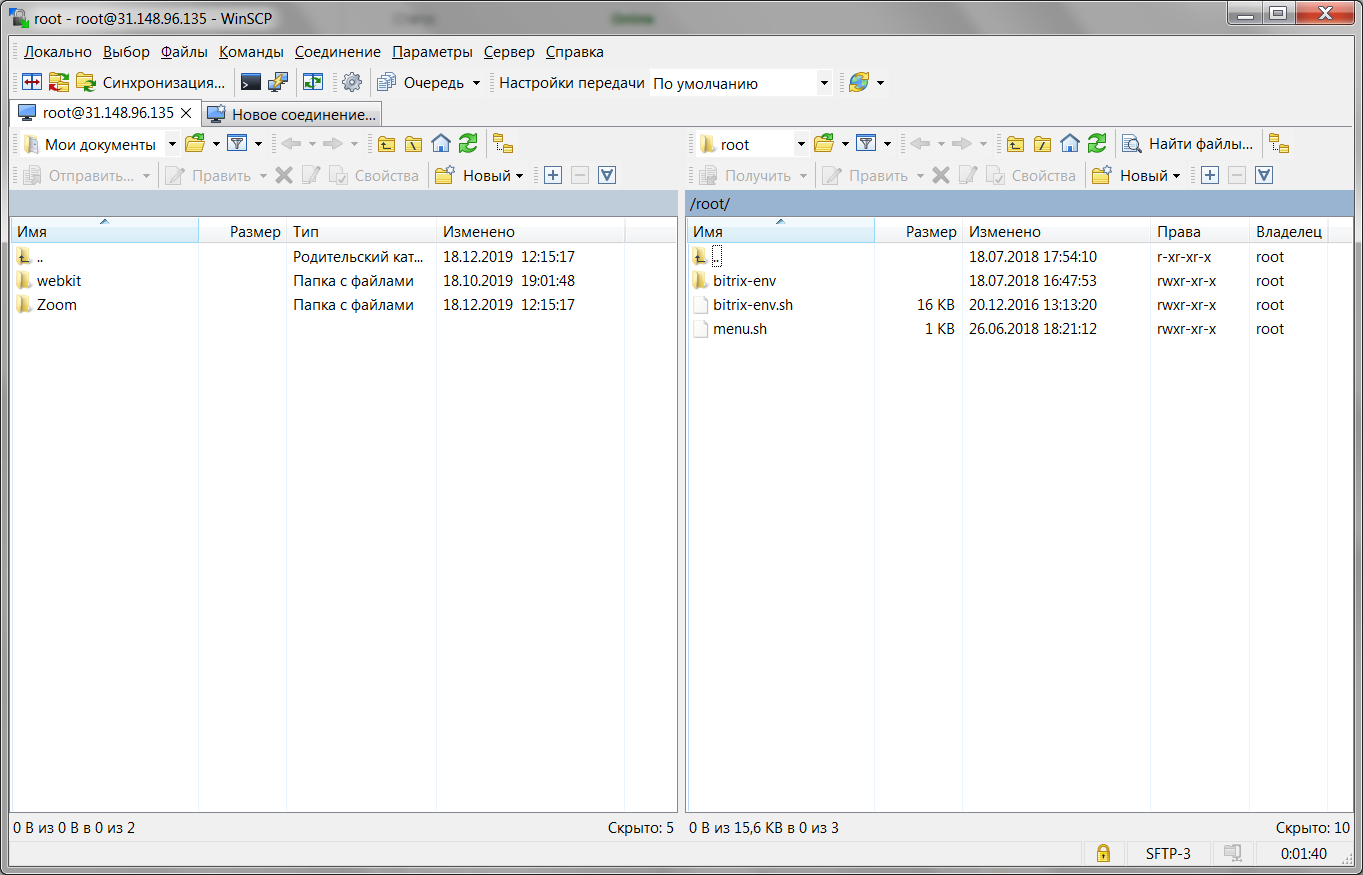Click the local select filter icon
The width and height of the screenshot is (1363, 875).
[x=606, y=175]
